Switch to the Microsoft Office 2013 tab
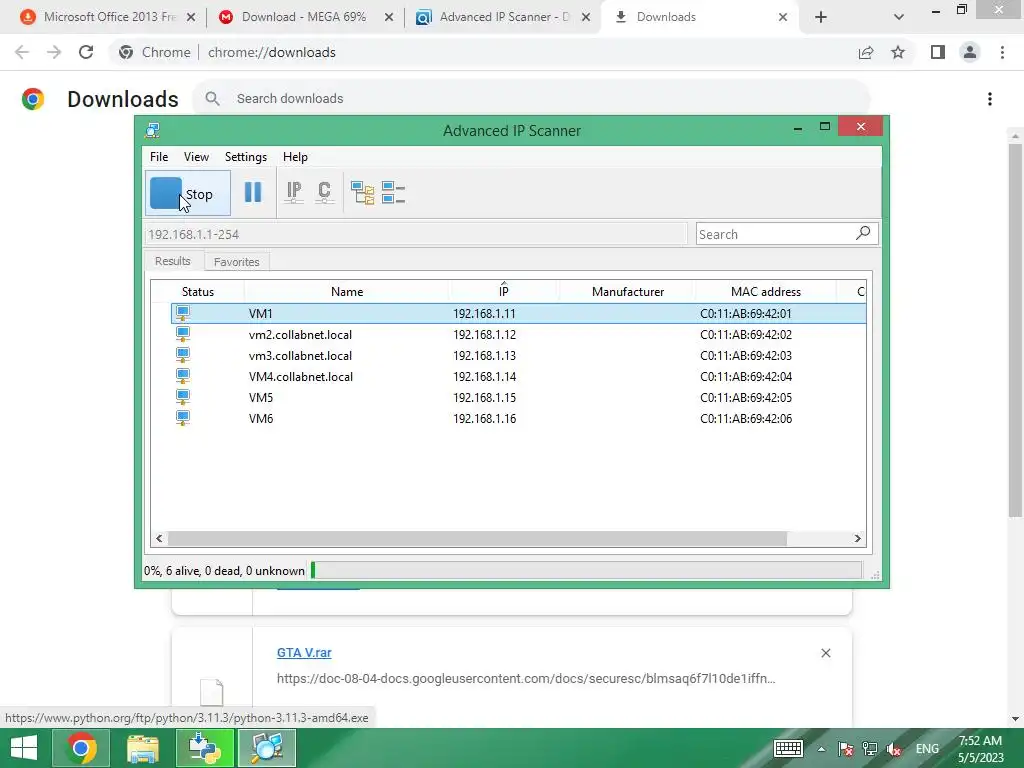The height and width of the screenshot is (768, 1024). point(109,17)
